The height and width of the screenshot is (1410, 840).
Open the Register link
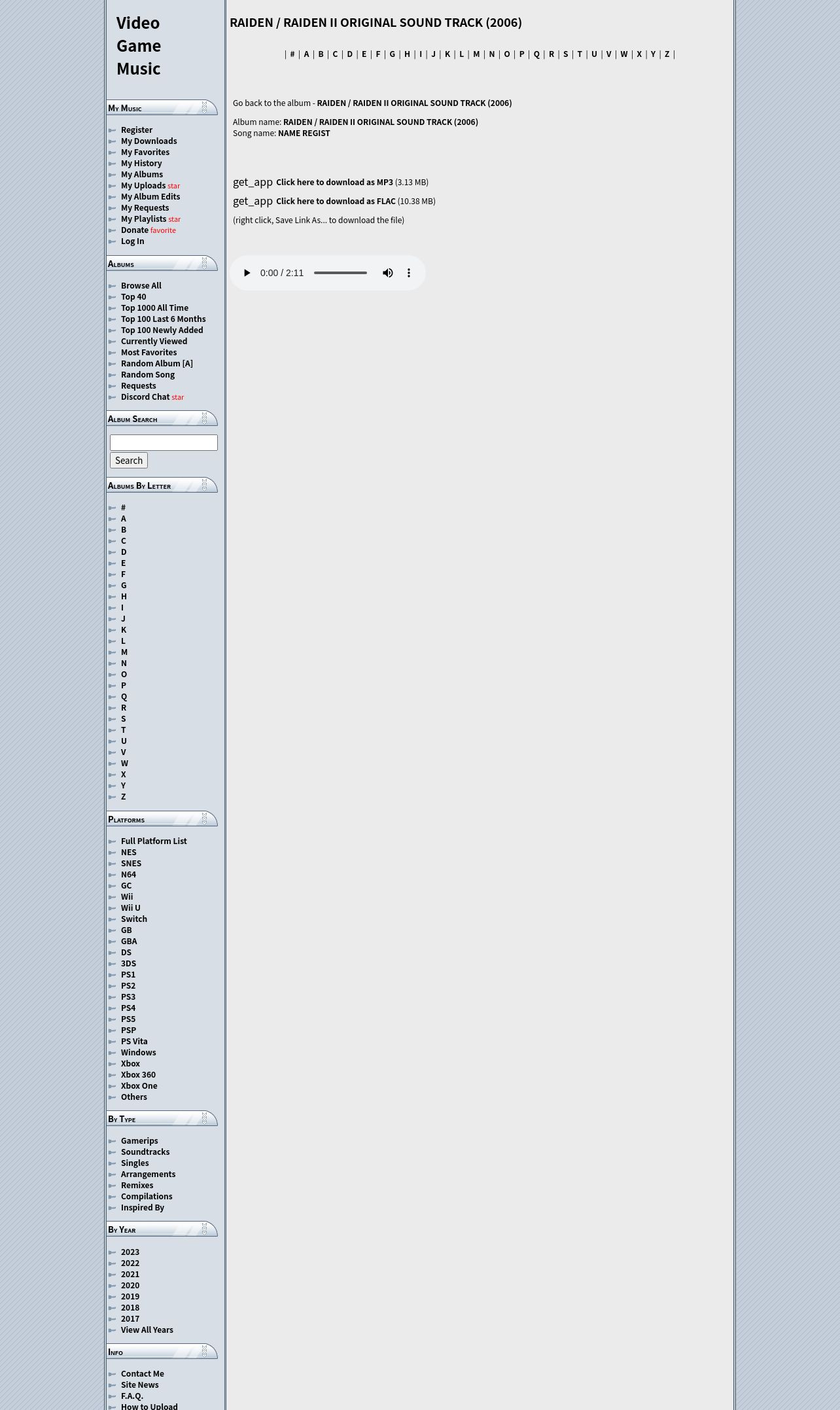pos(137,130)
